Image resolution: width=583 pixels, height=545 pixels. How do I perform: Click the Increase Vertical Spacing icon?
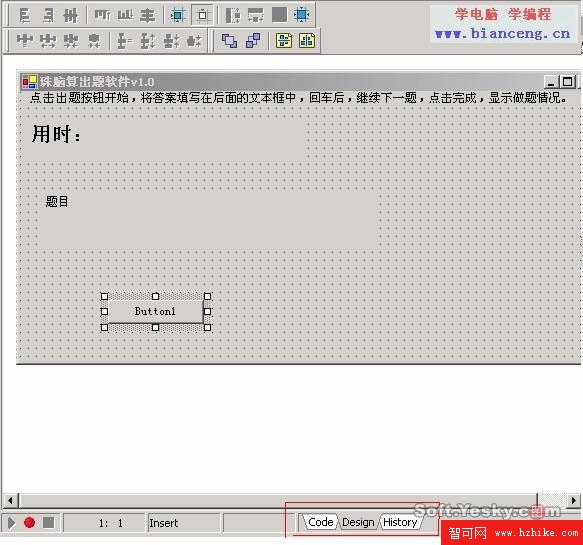[x=148, y=41]
